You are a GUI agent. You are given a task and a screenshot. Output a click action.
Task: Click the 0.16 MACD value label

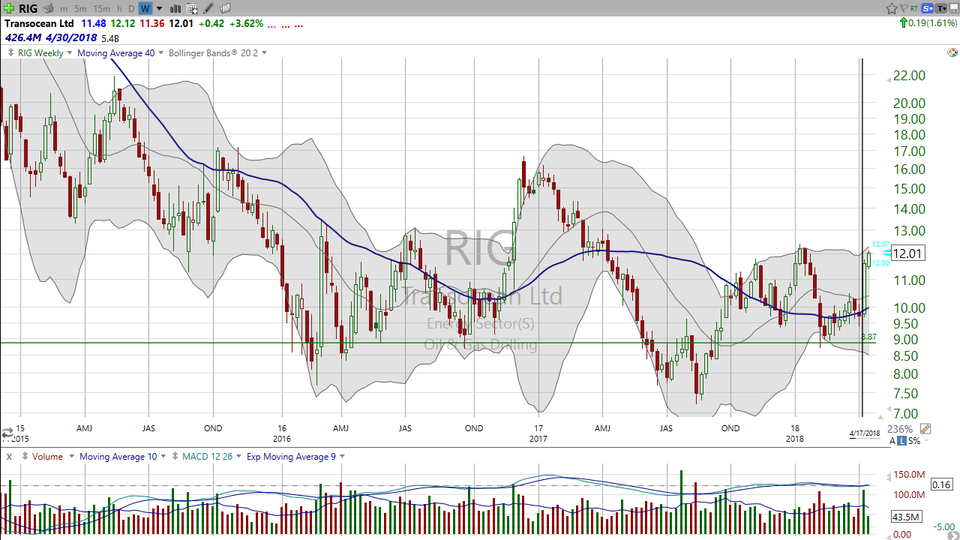pyautogui.click(x=941, y=485)
